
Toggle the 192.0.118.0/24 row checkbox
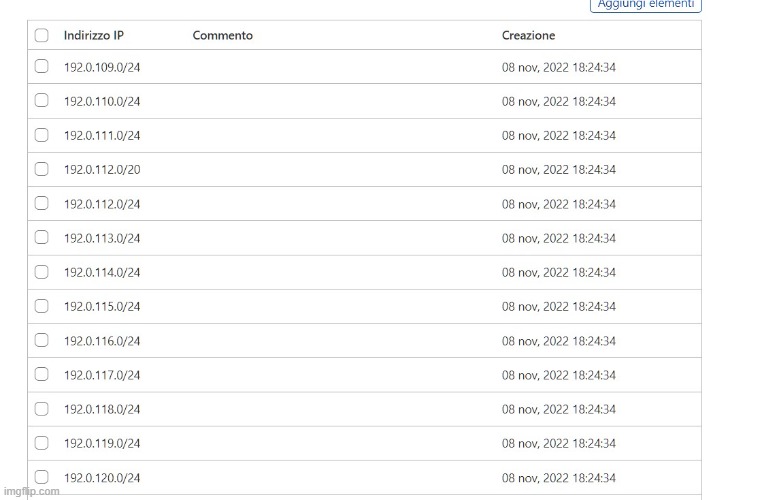coord(41,409)
